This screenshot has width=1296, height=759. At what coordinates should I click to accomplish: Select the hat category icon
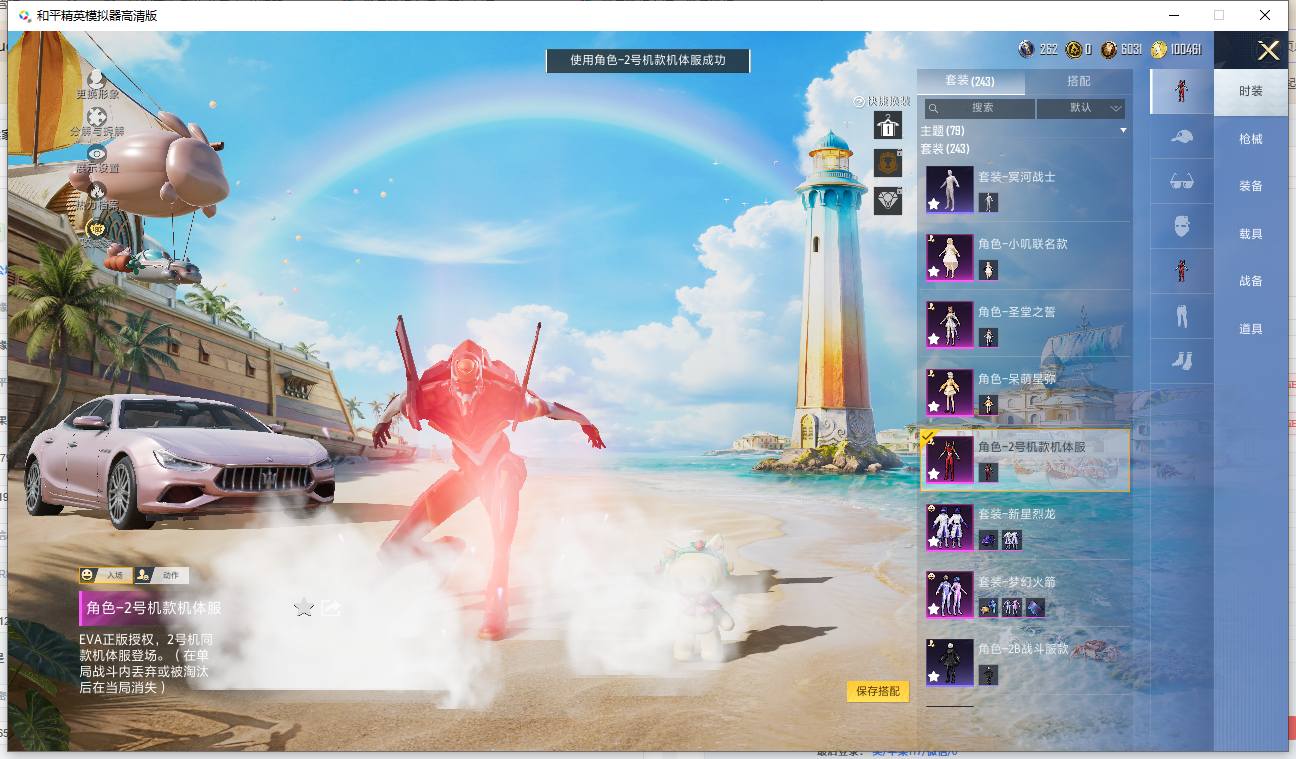pos(1181,136)
